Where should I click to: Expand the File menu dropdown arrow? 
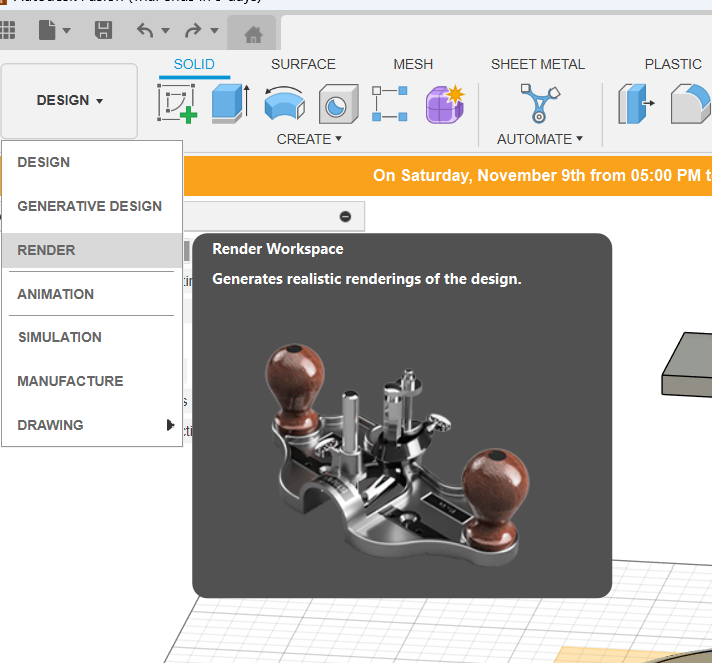point(66,31)
